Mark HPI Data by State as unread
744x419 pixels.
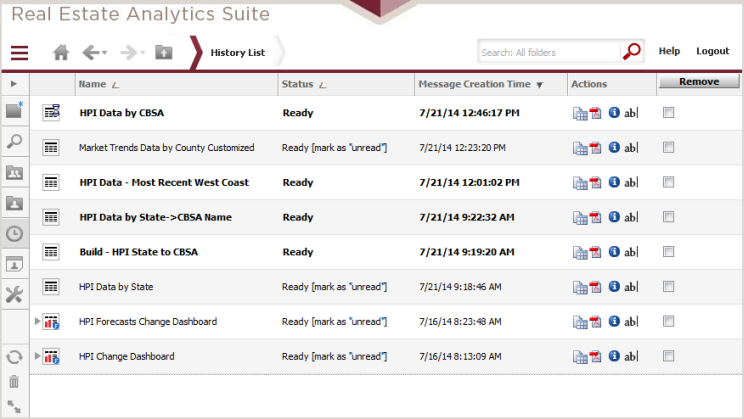[x=349, y=287]
